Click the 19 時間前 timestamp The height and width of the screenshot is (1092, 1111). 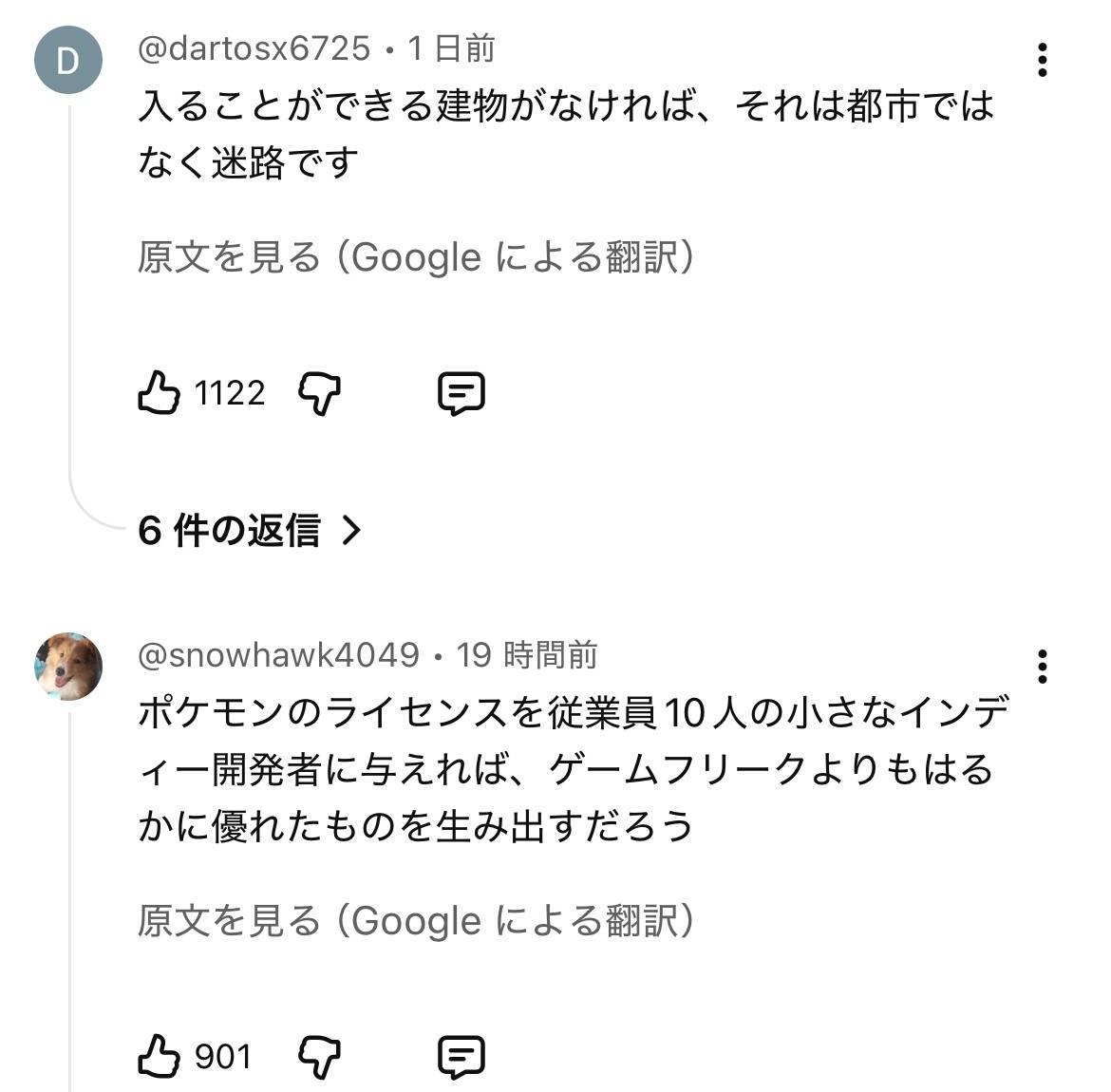[x=527, y=654]
